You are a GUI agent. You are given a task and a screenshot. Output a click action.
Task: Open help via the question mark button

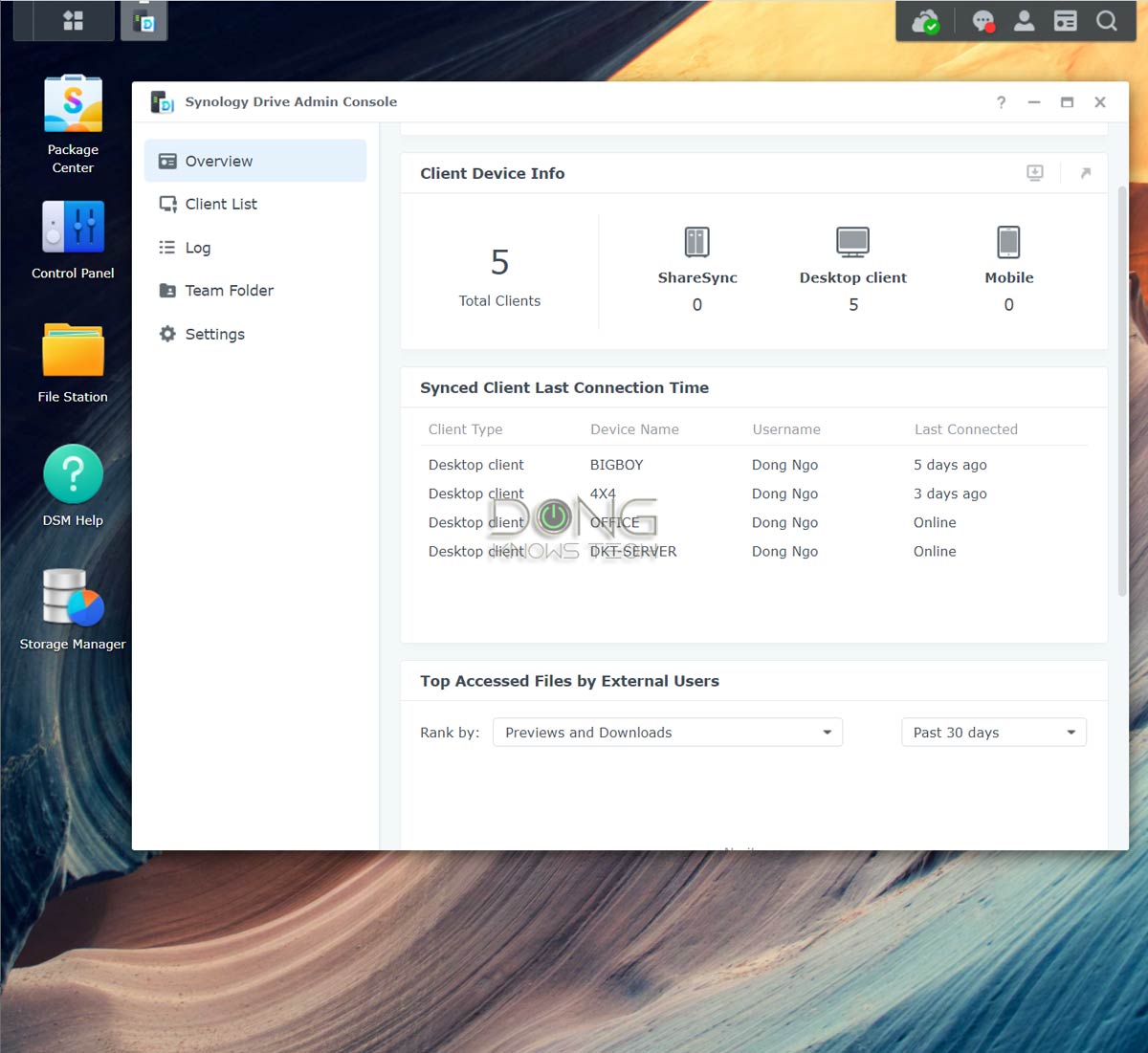1001,101
